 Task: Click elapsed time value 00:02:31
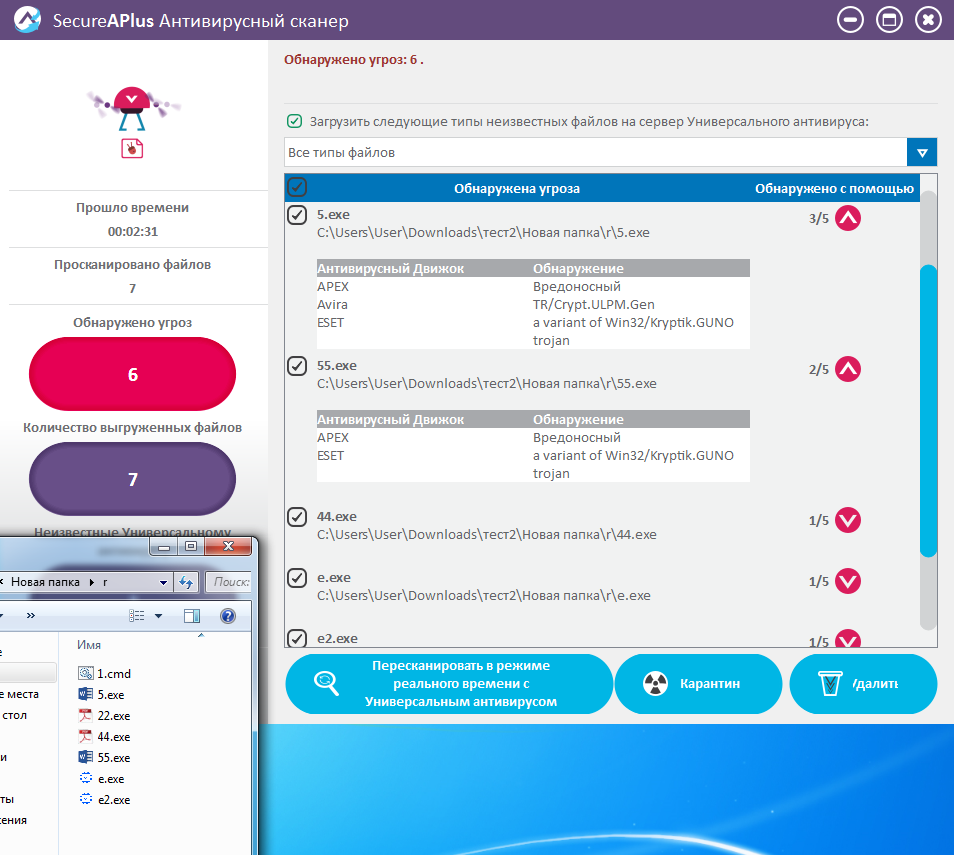[133, 231]
